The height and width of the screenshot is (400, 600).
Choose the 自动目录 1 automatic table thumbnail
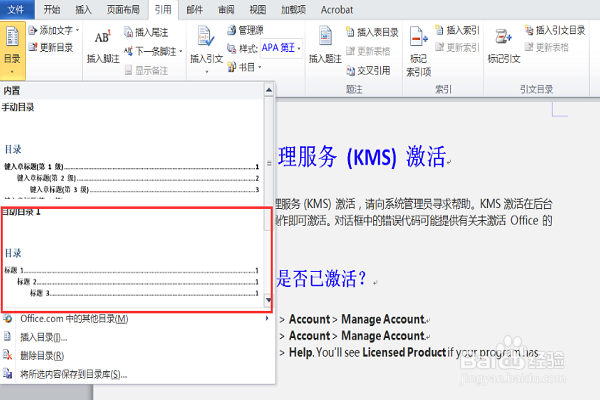[x=132, y=258]
